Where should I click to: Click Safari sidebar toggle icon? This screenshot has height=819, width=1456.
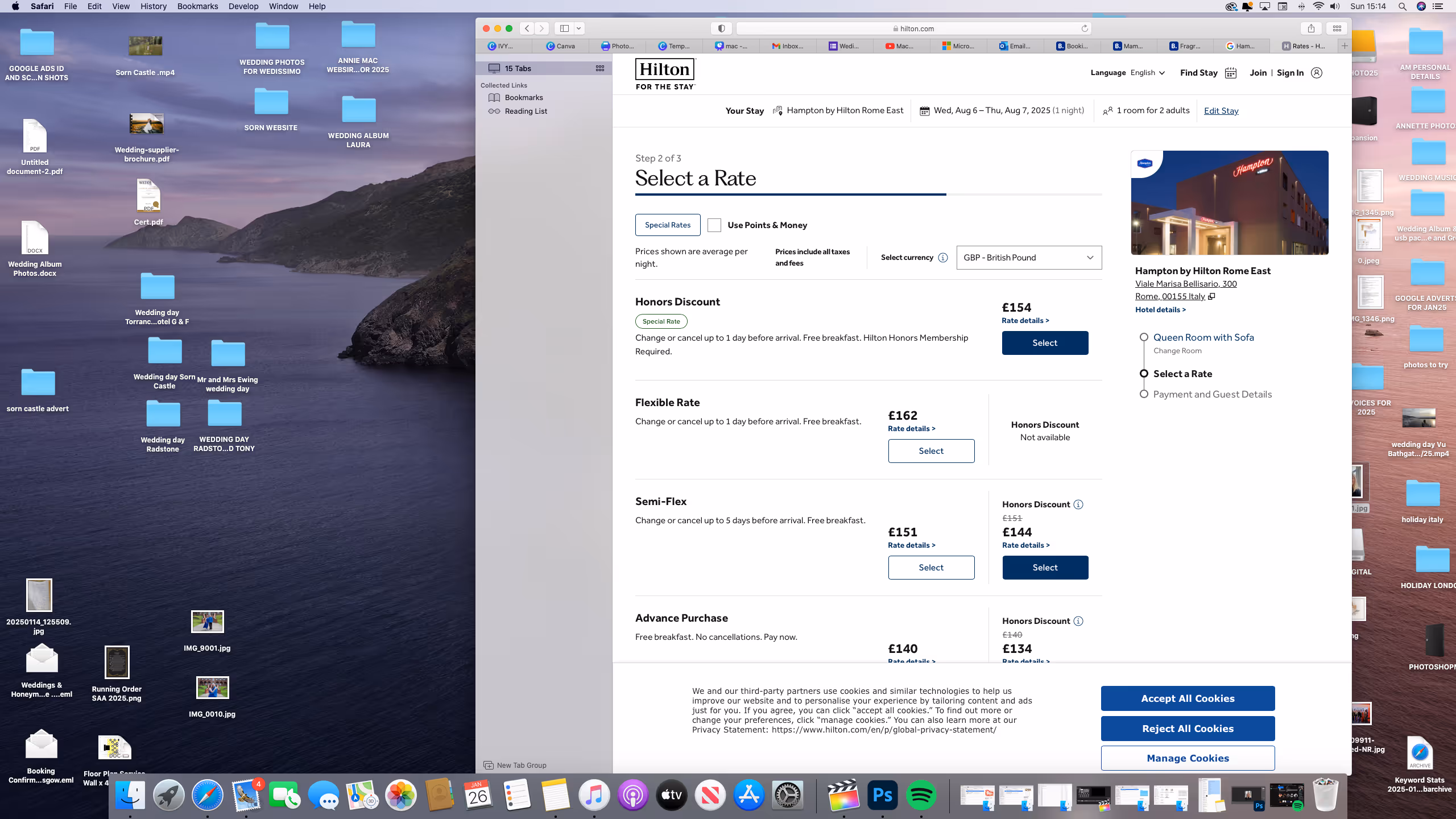pos(564,28)
